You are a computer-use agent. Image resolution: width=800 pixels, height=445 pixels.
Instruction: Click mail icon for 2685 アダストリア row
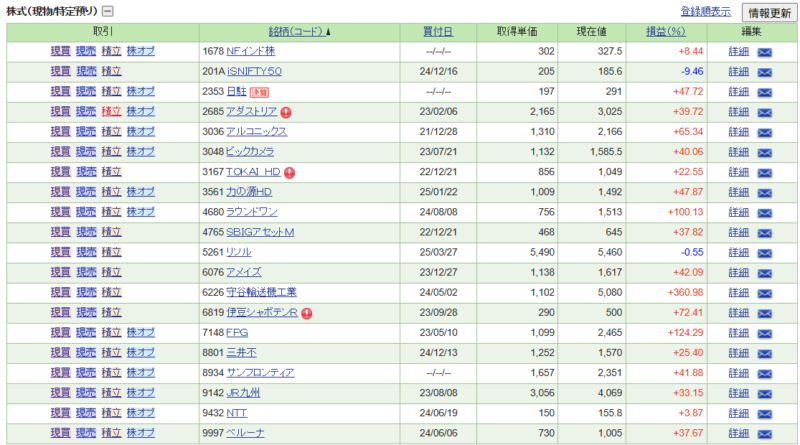[764, 112]
